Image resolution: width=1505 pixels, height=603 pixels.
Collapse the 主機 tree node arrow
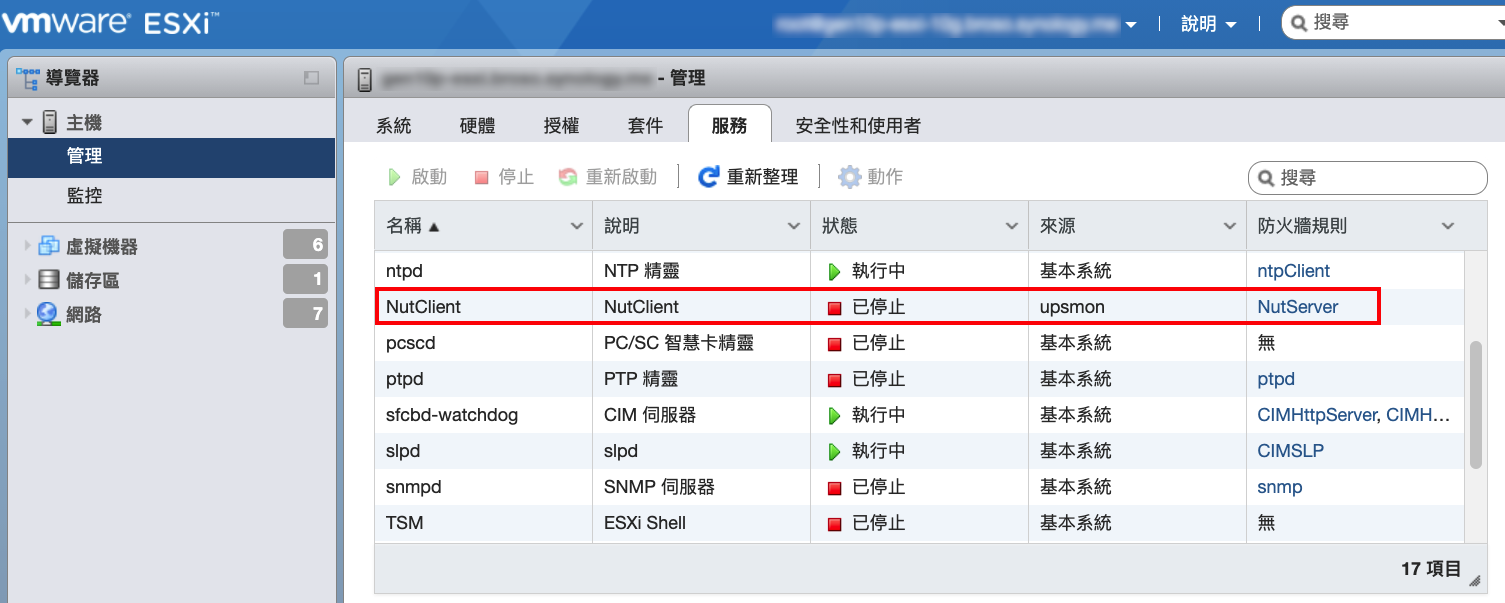(x=28, y=123)
